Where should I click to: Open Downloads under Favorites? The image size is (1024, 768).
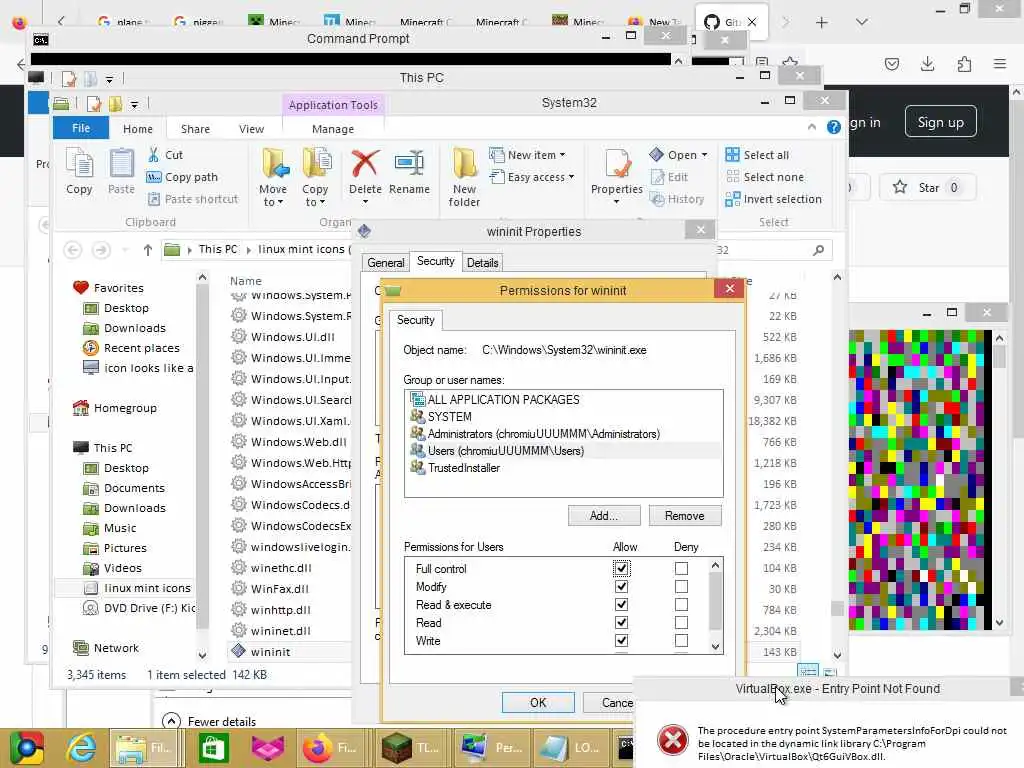point(135,328)
